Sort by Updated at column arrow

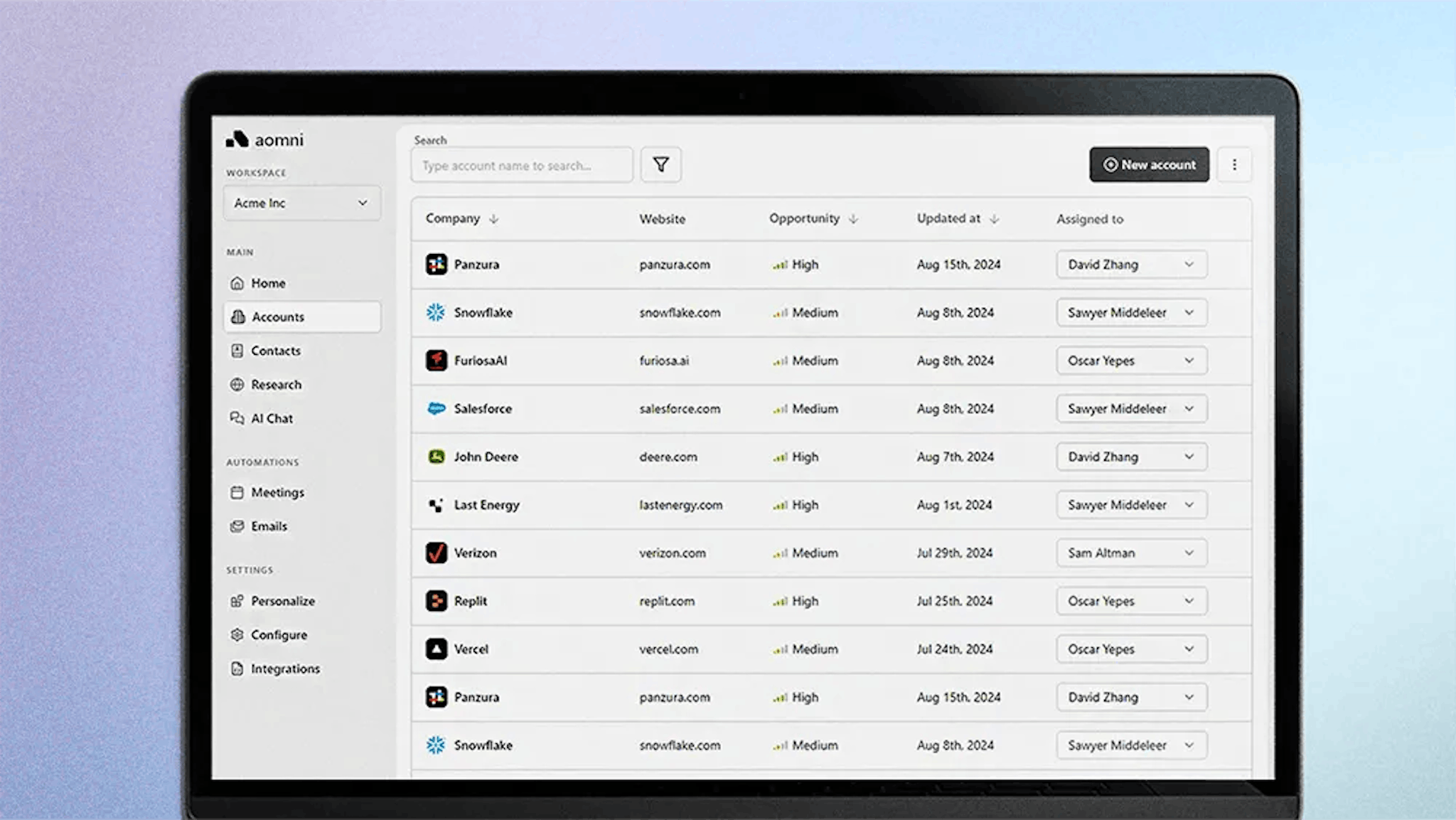(x=994, y=219)
